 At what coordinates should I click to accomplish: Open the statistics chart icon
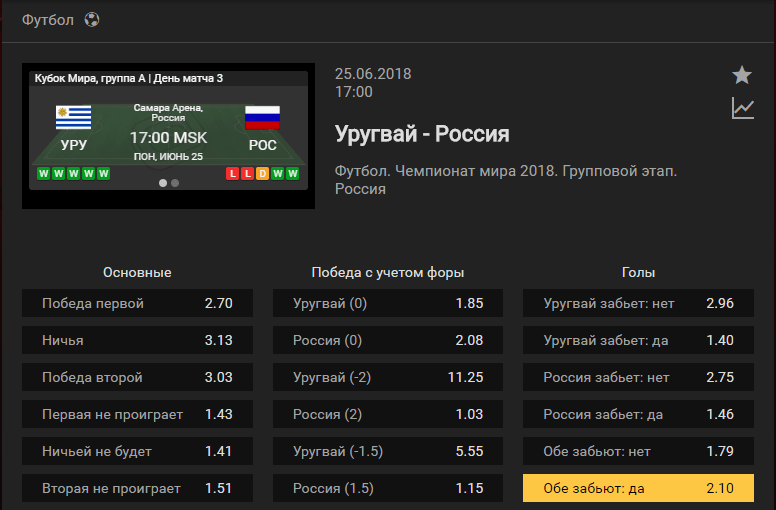pyautogui.click(x=743, y=108)
